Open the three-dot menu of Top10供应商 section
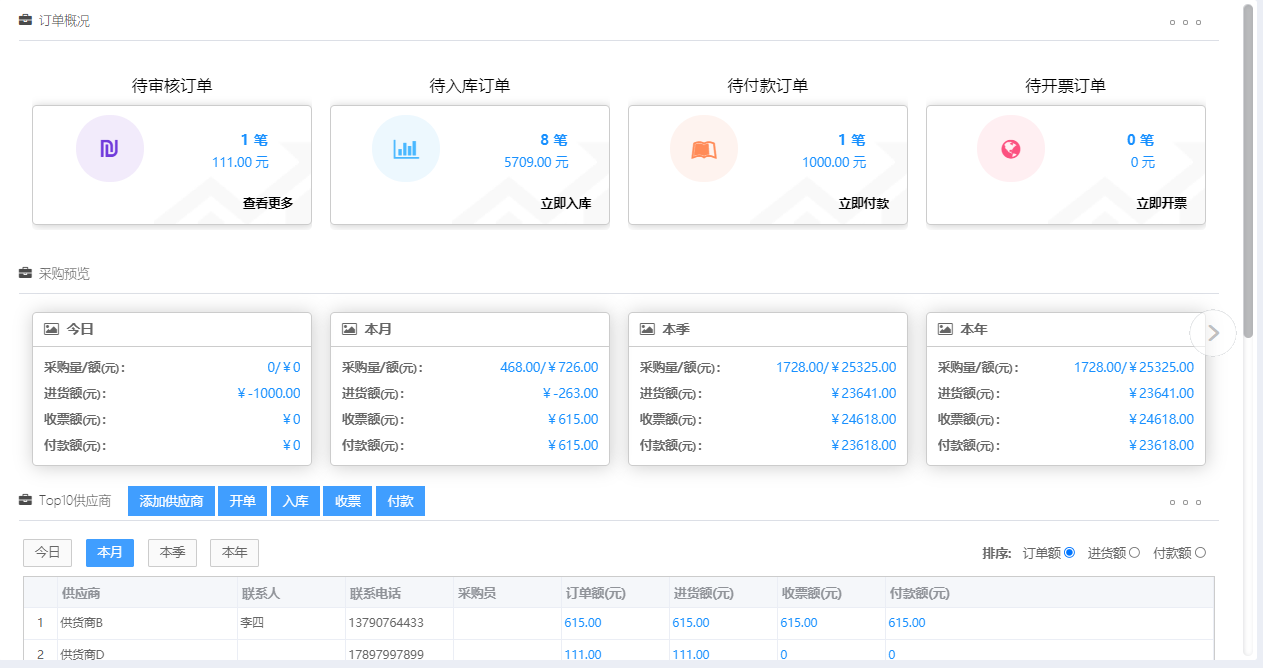Viewport: 1263px width, 668px height. tap(1185, 503)
